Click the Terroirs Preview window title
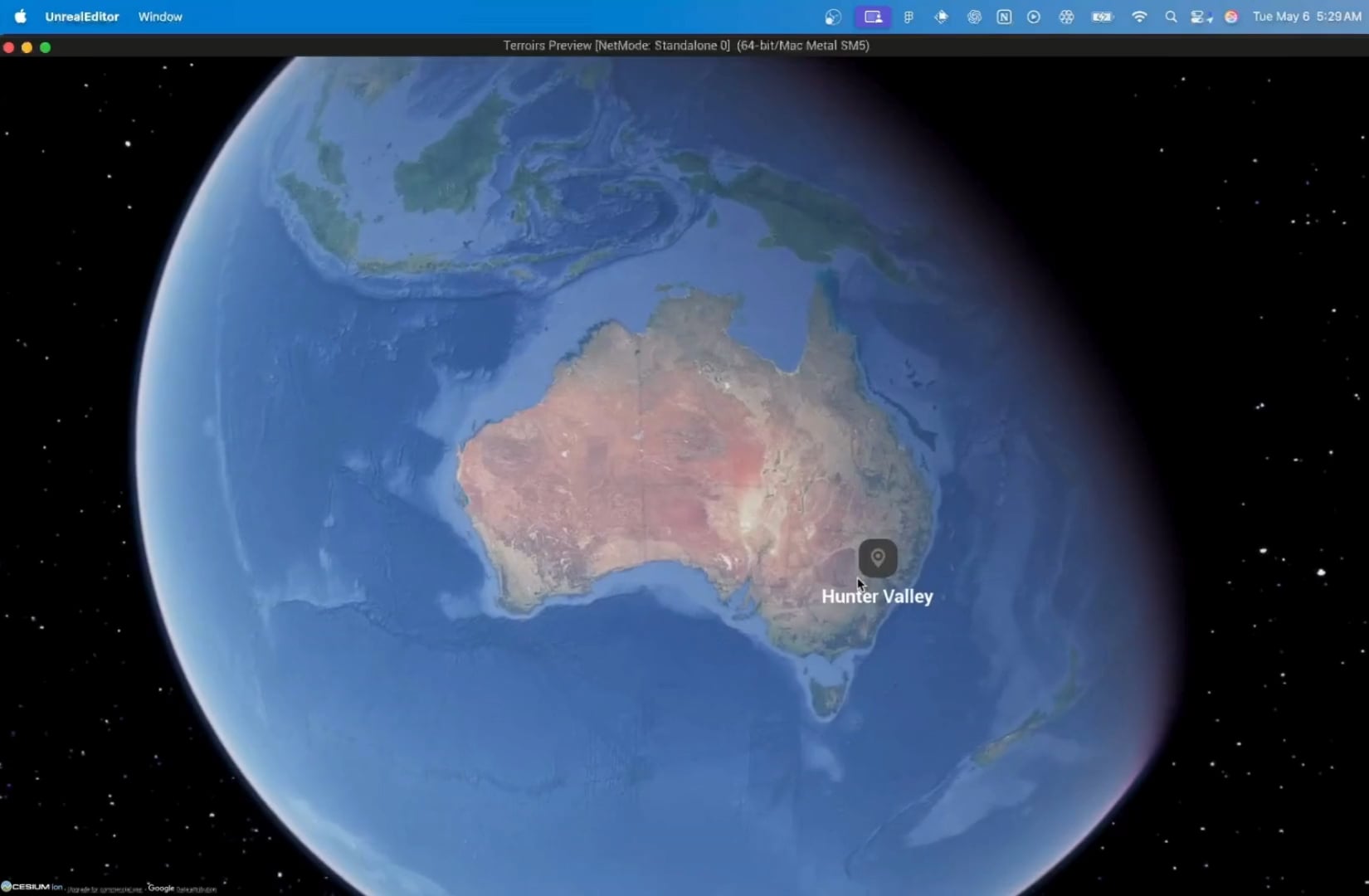The image size is (1369, 896). pyautogui.click(x=686, y=46)
